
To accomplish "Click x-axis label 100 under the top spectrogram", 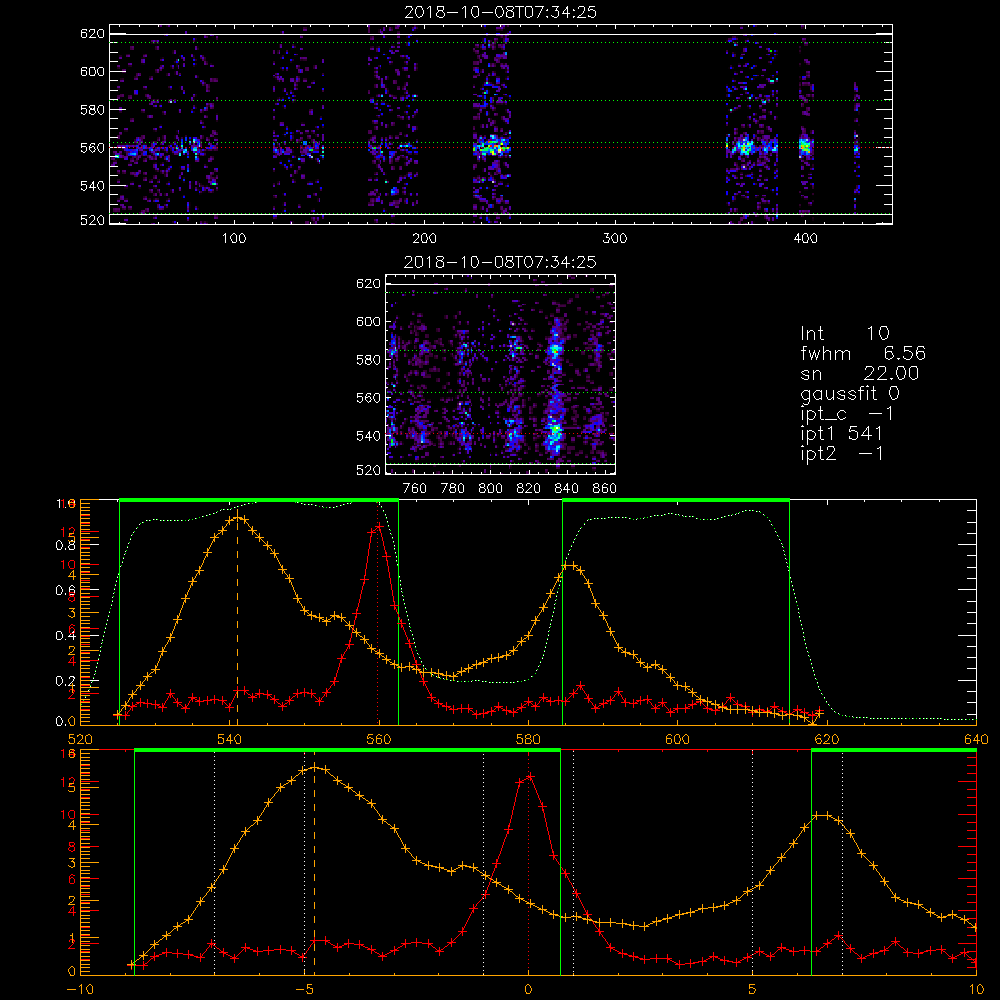I will pyautogui.click(x=234, y=239).
